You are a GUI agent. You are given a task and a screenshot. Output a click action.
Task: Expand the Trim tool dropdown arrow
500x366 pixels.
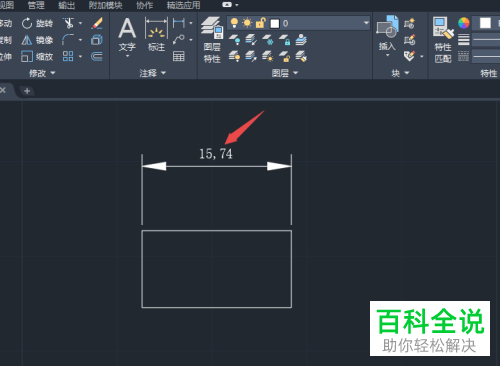point(80,23)
